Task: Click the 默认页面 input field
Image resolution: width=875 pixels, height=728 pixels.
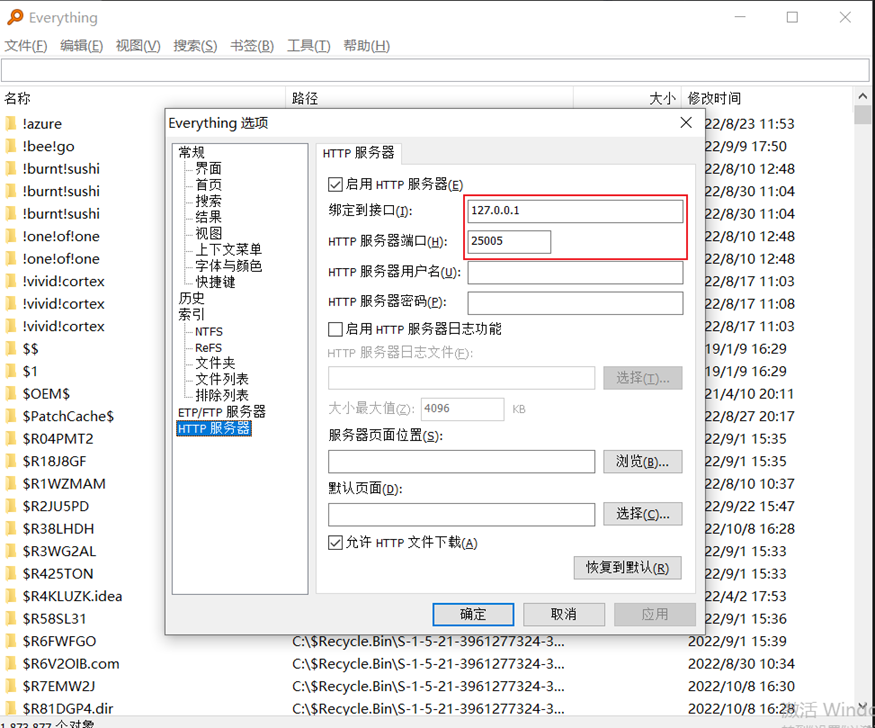Action: tap(461, 514)
